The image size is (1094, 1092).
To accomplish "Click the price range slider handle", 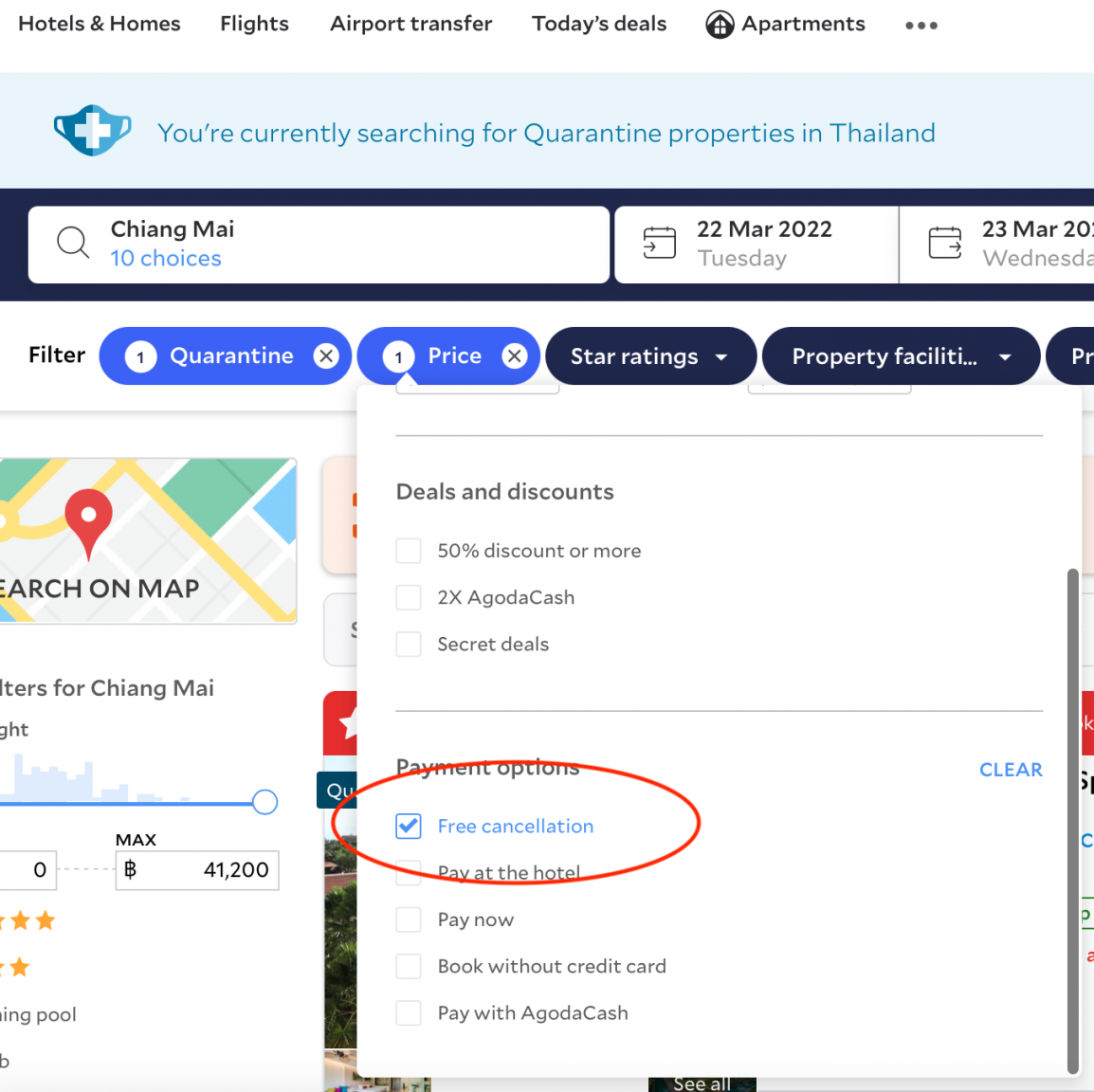I will click(265, 802).
